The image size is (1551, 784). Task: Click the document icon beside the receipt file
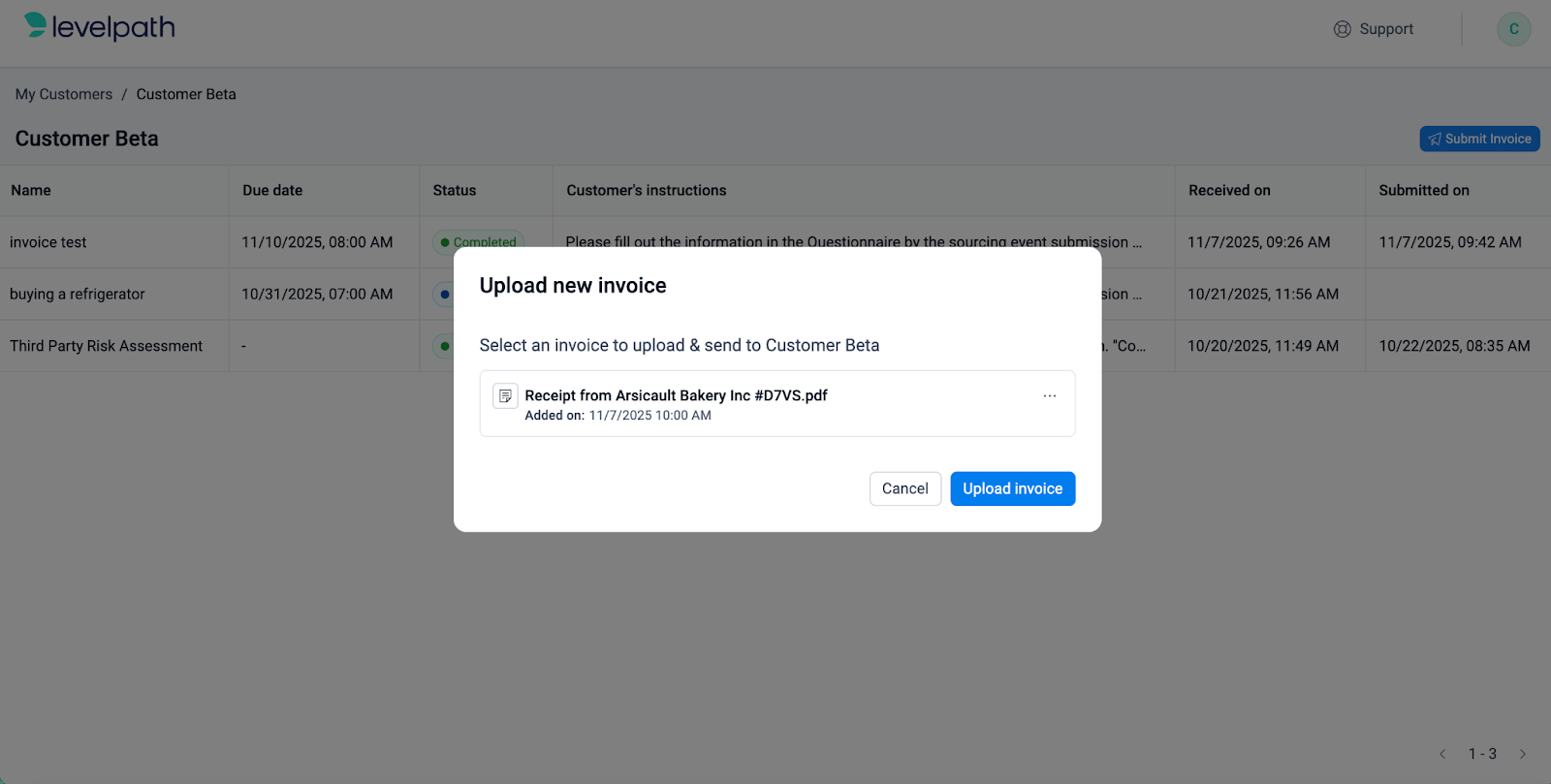tap(505, 395)
